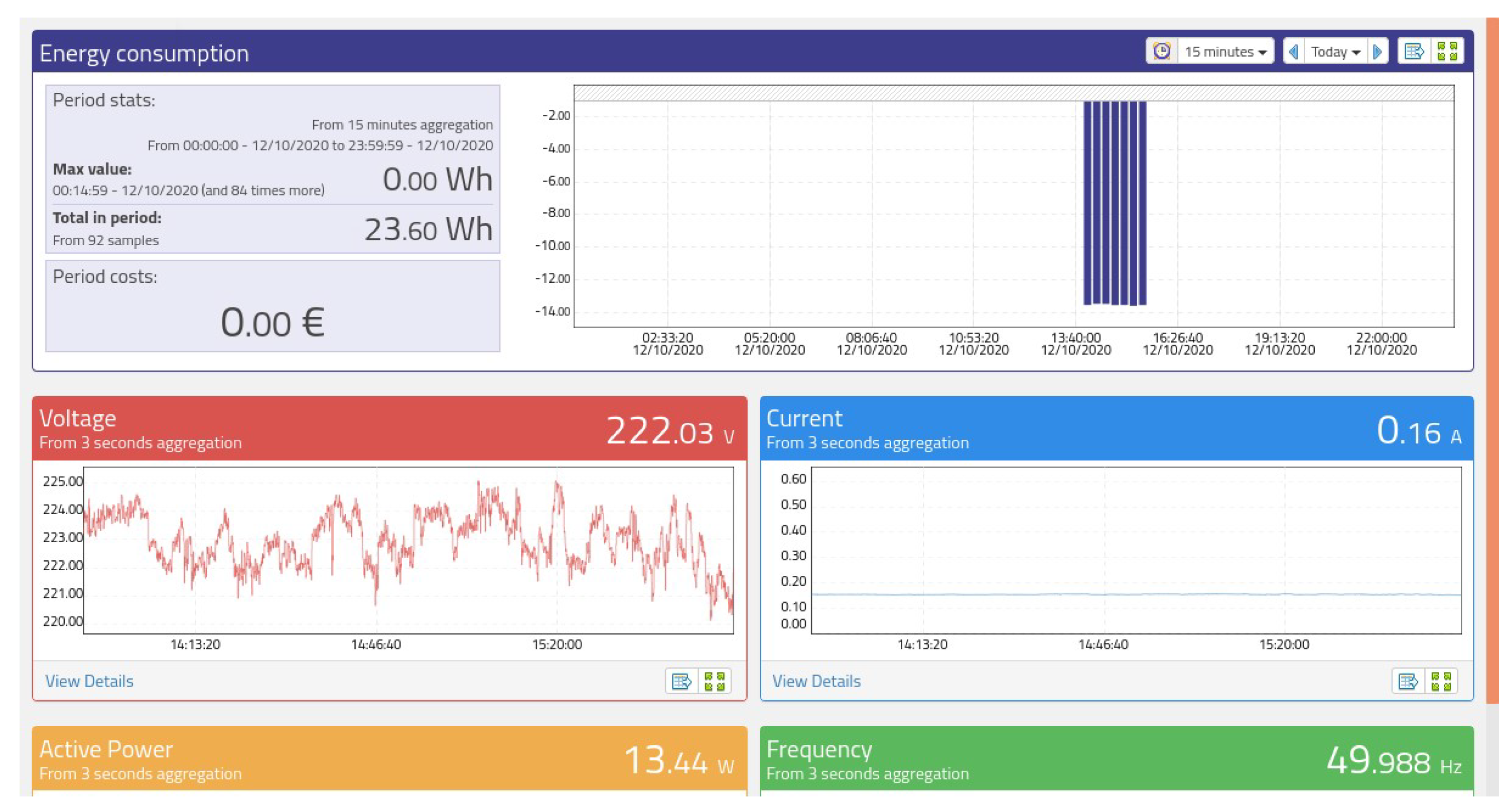Export Current panel data table icon
Viewport: 1512px width, 811px height.
click(x=1408, y=681)
